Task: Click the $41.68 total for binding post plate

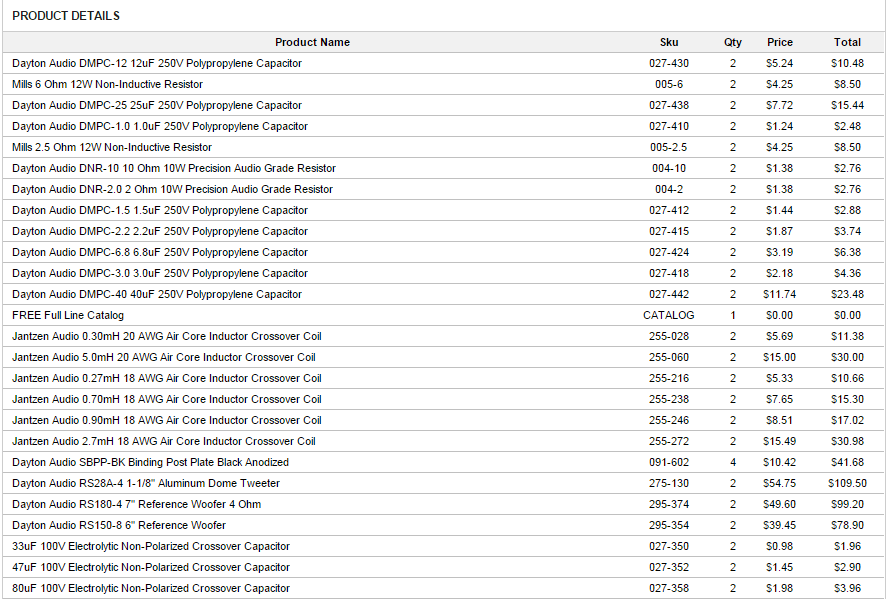Action: tap(847, 462)
